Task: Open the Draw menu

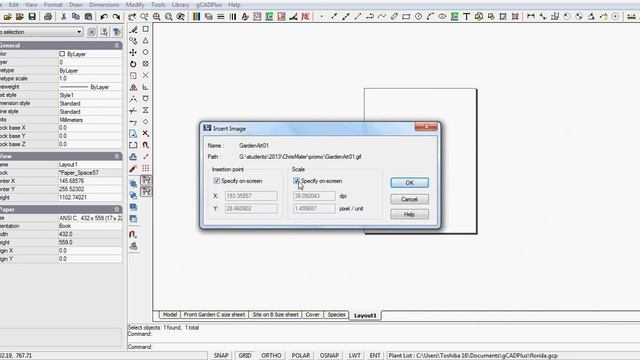Action: coord(76,5)
